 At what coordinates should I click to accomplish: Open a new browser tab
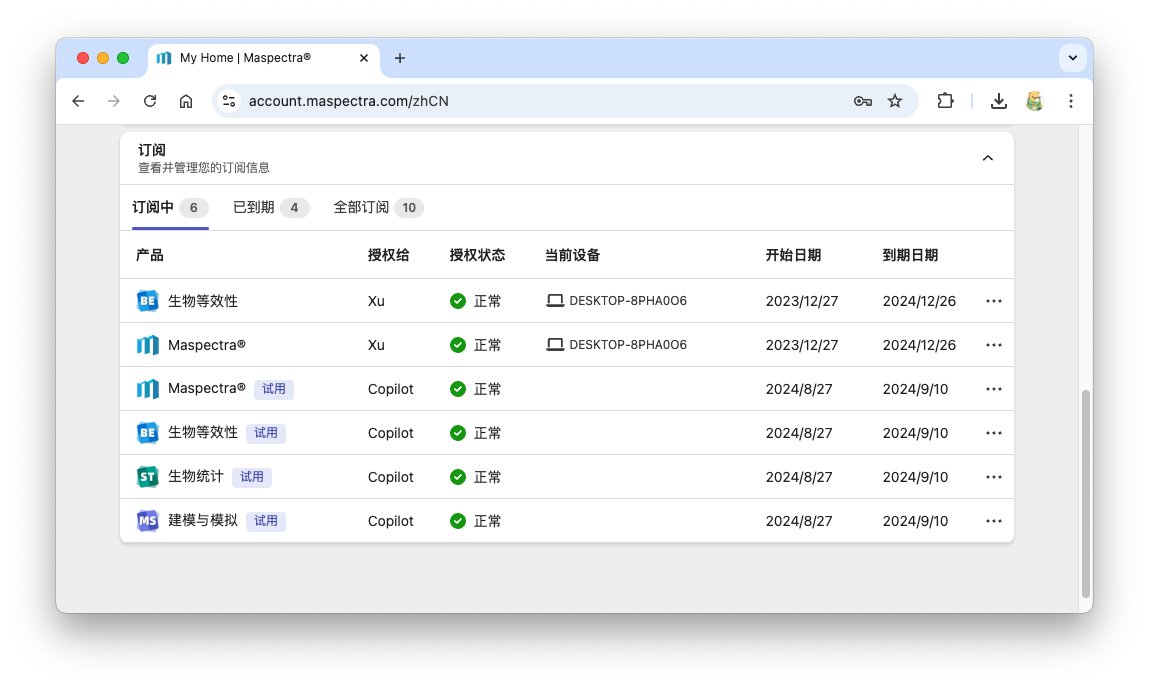(x=399, y=58)
